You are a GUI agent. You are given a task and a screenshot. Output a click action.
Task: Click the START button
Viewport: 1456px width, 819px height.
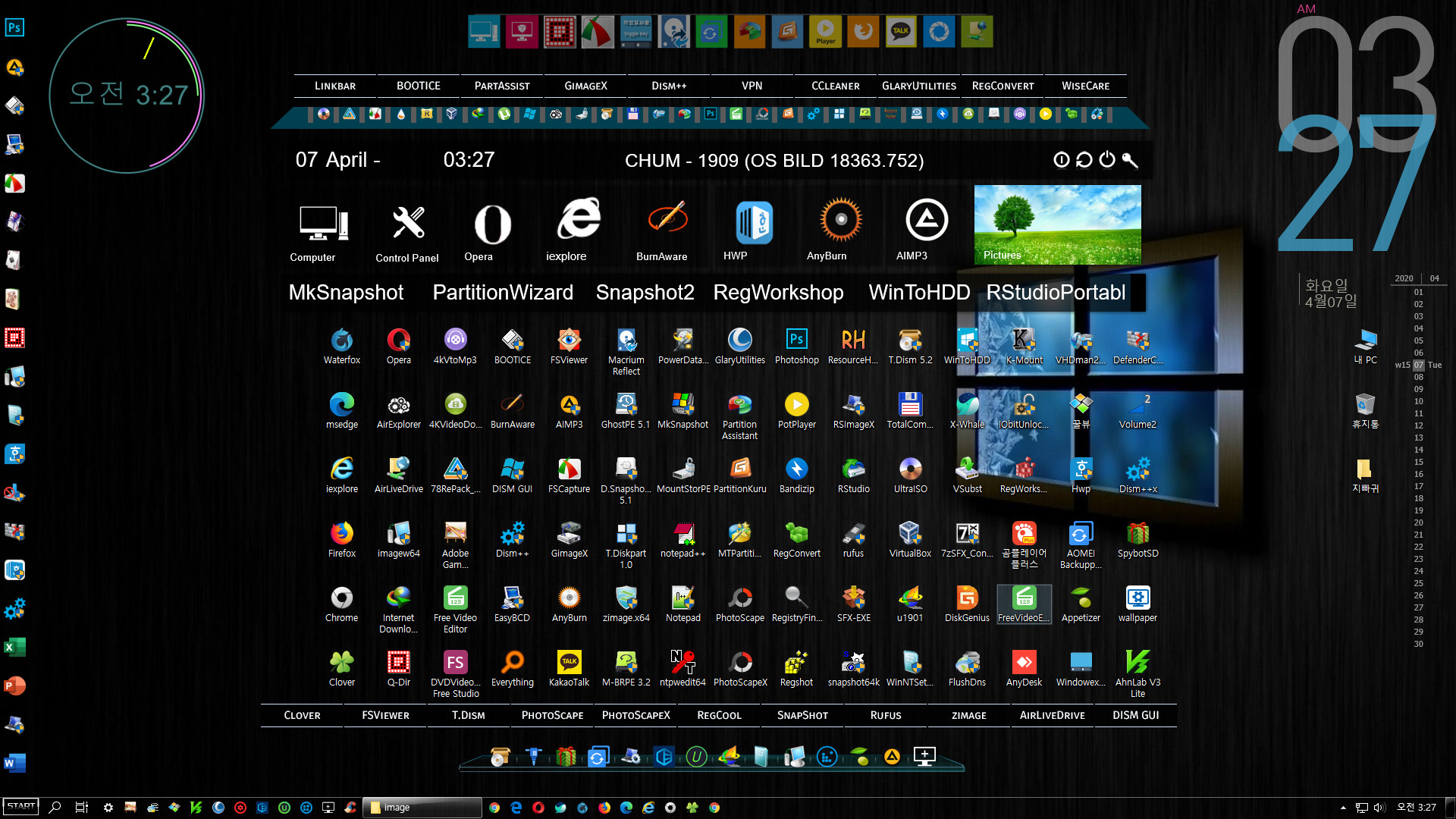tap(20, 807)
